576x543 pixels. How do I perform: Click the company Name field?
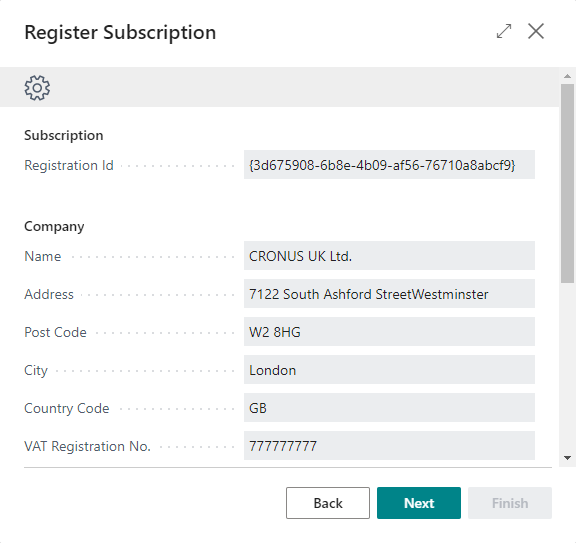tap(389, 256)
